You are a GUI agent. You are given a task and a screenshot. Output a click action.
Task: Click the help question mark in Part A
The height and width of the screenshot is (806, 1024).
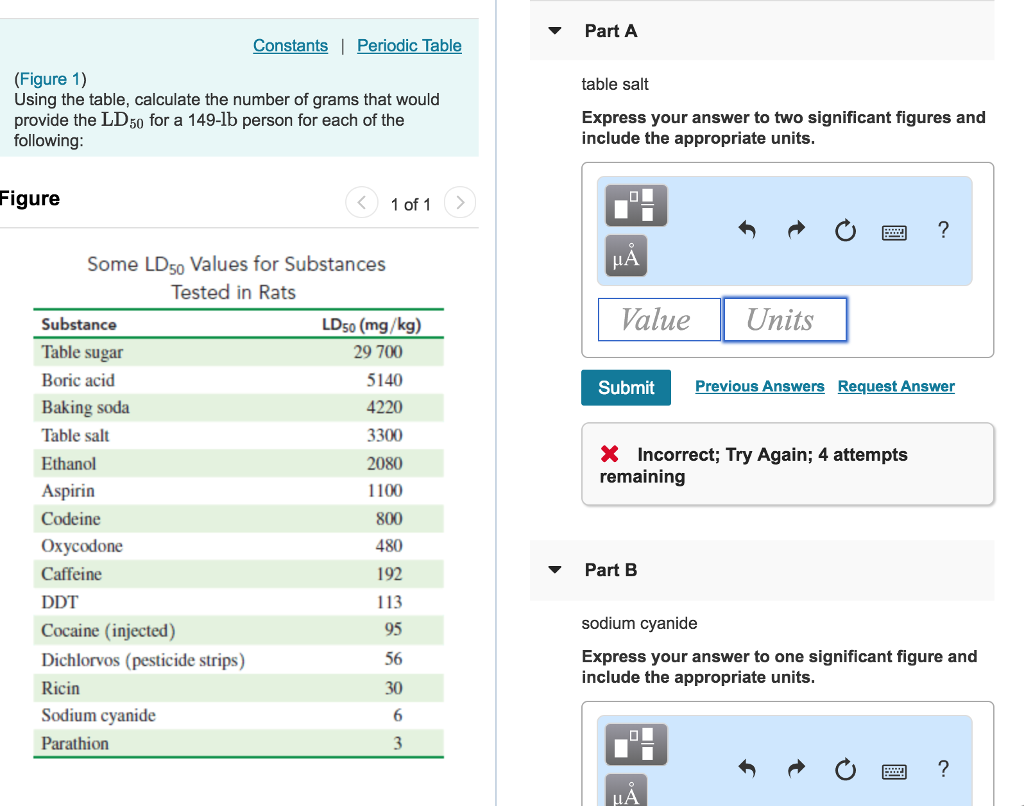[941, 230]
